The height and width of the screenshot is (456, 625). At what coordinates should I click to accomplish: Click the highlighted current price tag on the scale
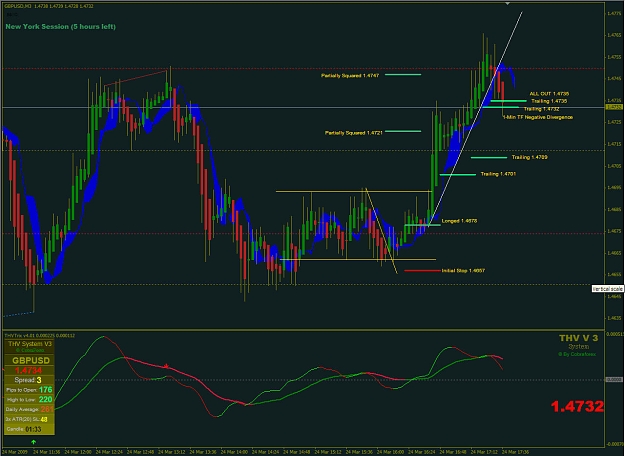point(614,107)
